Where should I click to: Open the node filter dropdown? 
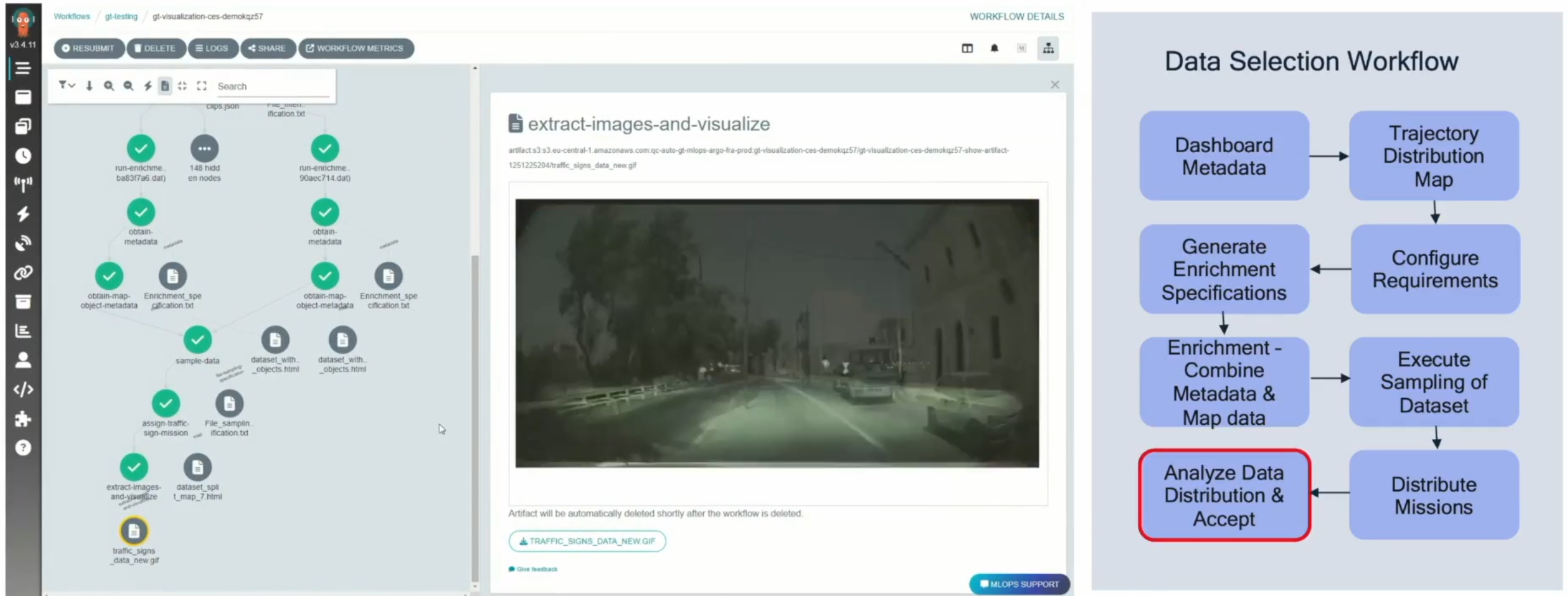coord(67,86)
